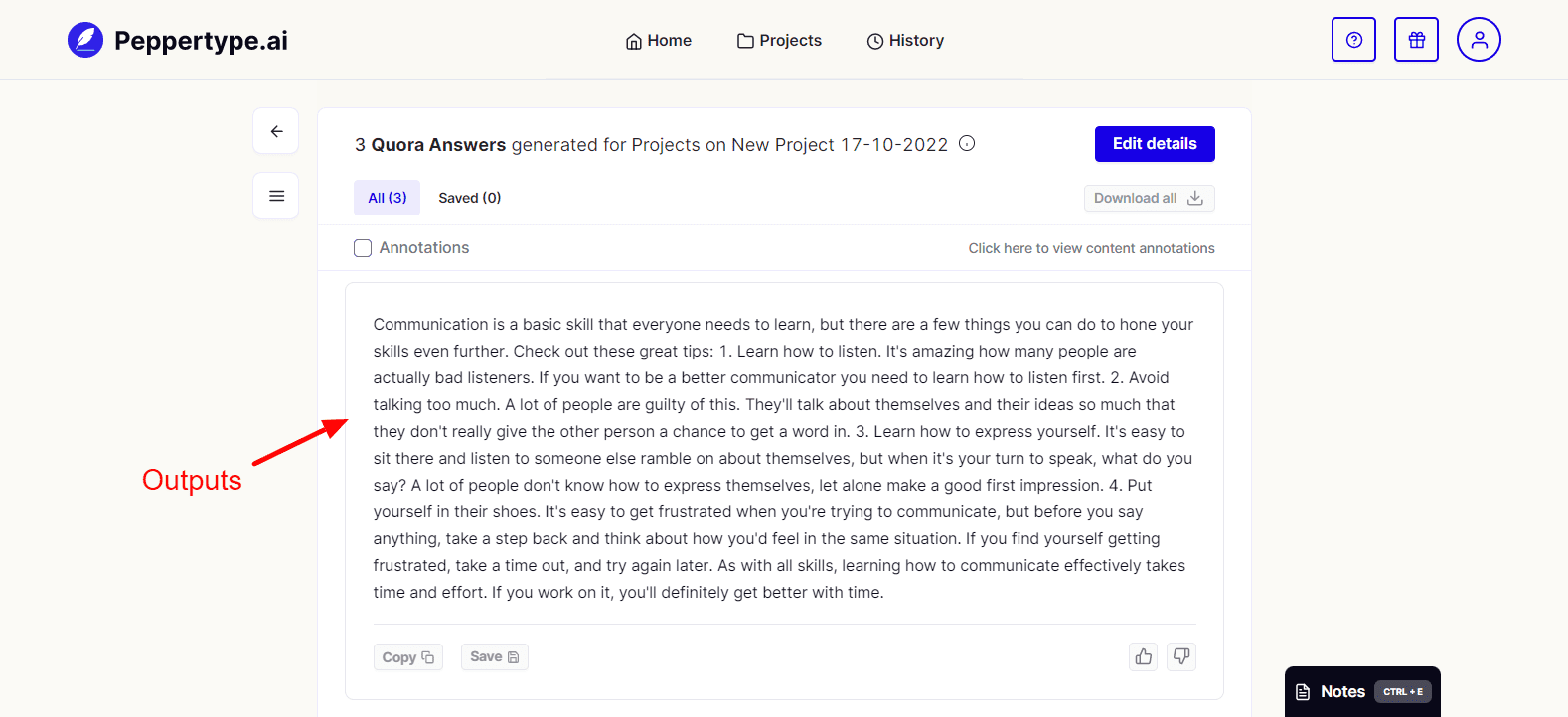
Task: Switch to the All (3) tab
Action: pyautogui.click(x=388, y=198)
